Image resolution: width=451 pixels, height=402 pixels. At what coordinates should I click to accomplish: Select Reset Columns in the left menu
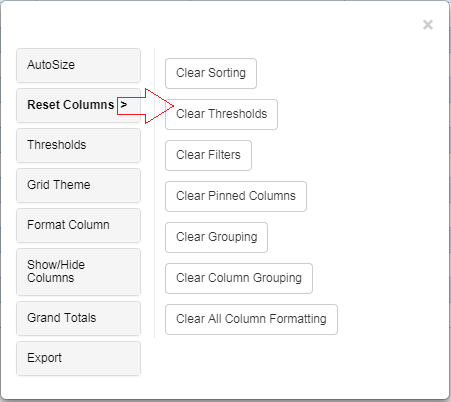(x=78, y=105)
